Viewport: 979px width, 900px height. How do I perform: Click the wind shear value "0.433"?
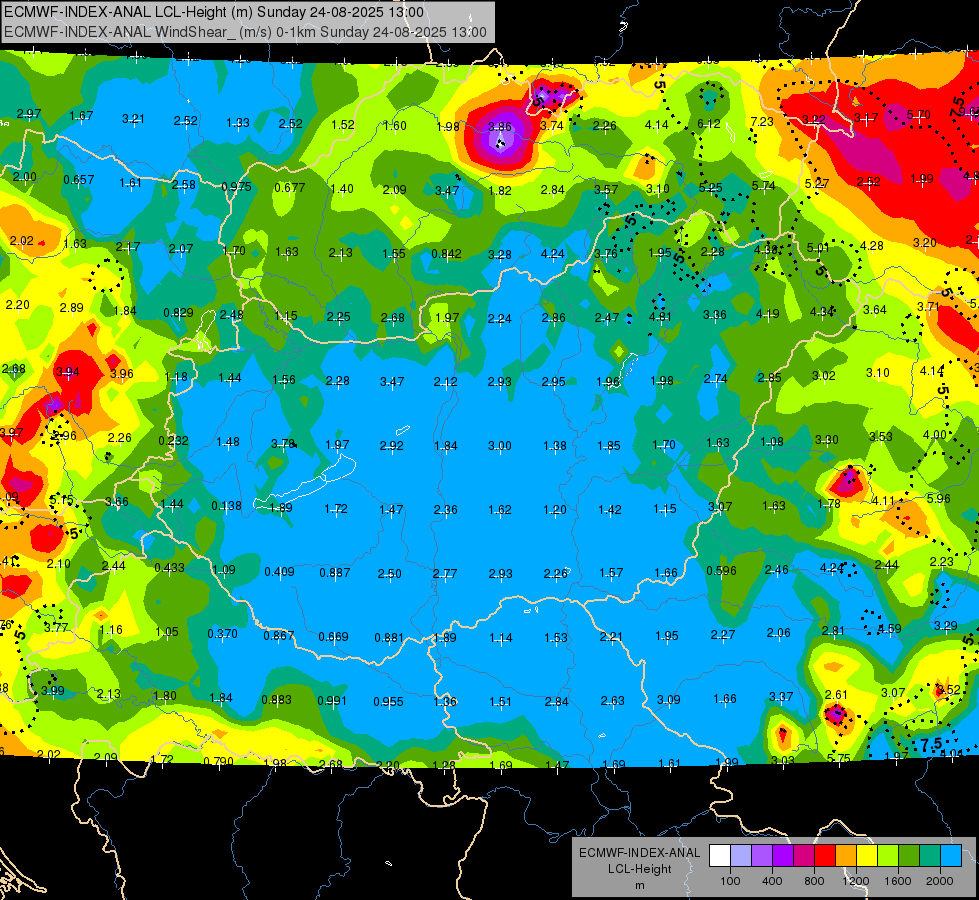pyautogui.click(x=170, y=567)
